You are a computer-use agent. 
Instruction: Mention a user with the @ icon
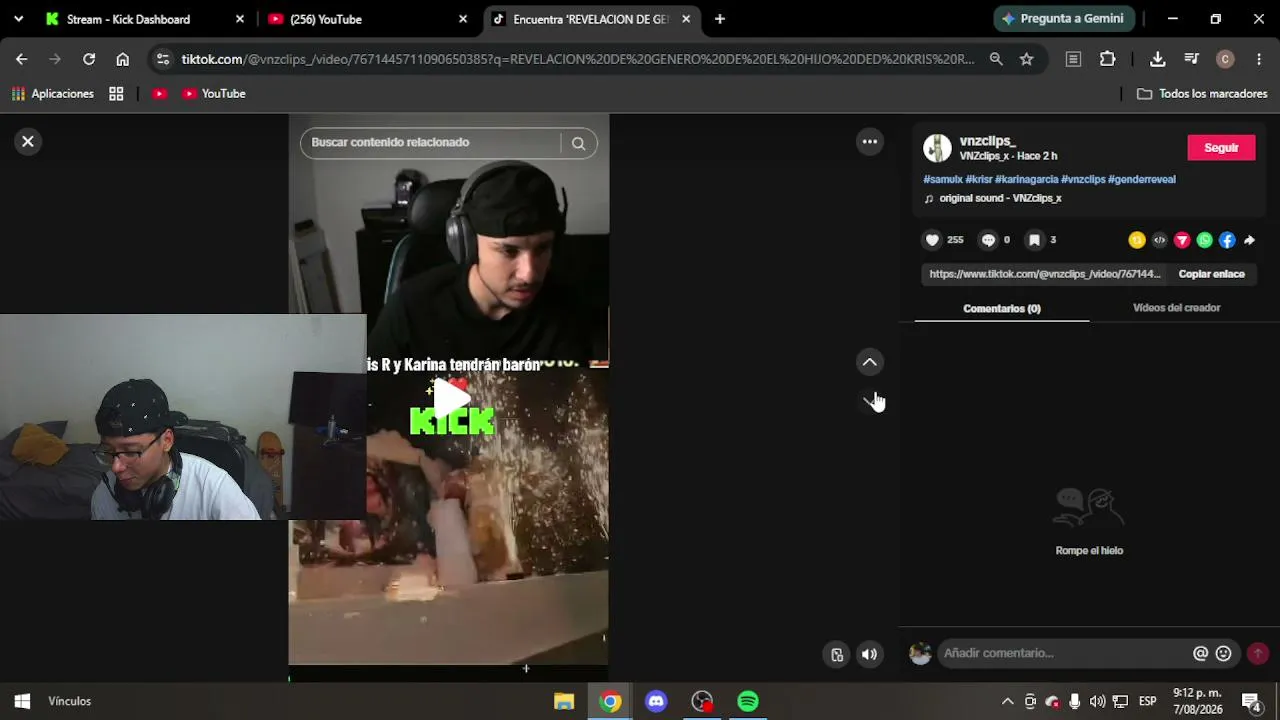pyautogui.click(x=1200, y=653)
